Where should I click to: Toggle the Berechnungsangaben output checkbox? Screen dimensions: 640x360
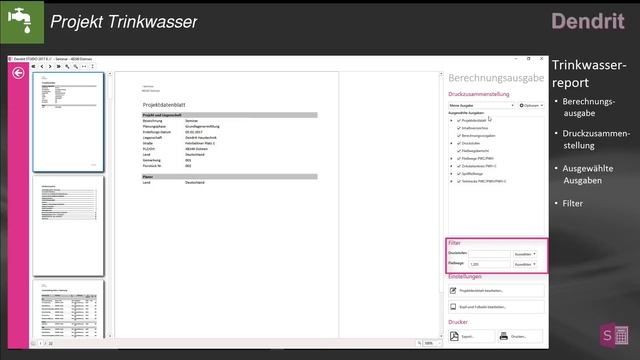(459, 136)
